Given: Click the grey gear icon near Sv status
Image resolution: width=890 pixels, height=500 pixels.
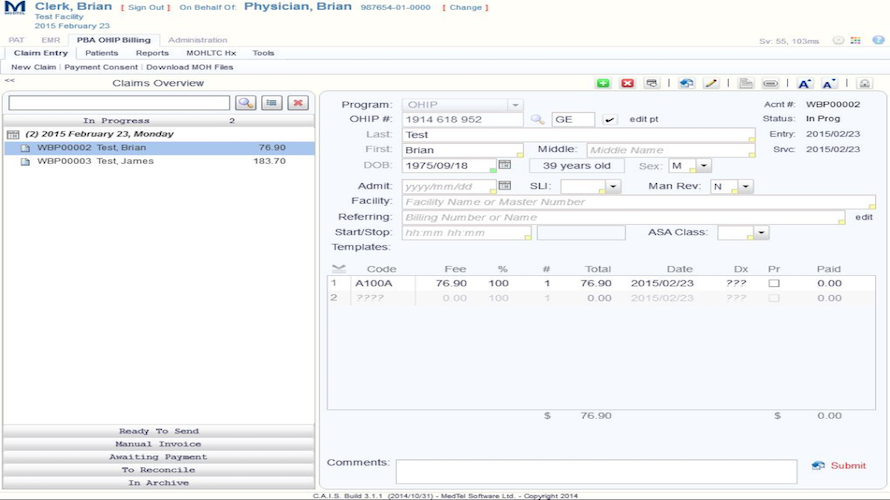Looking at the screenshot, I should (x=838, y=40).
